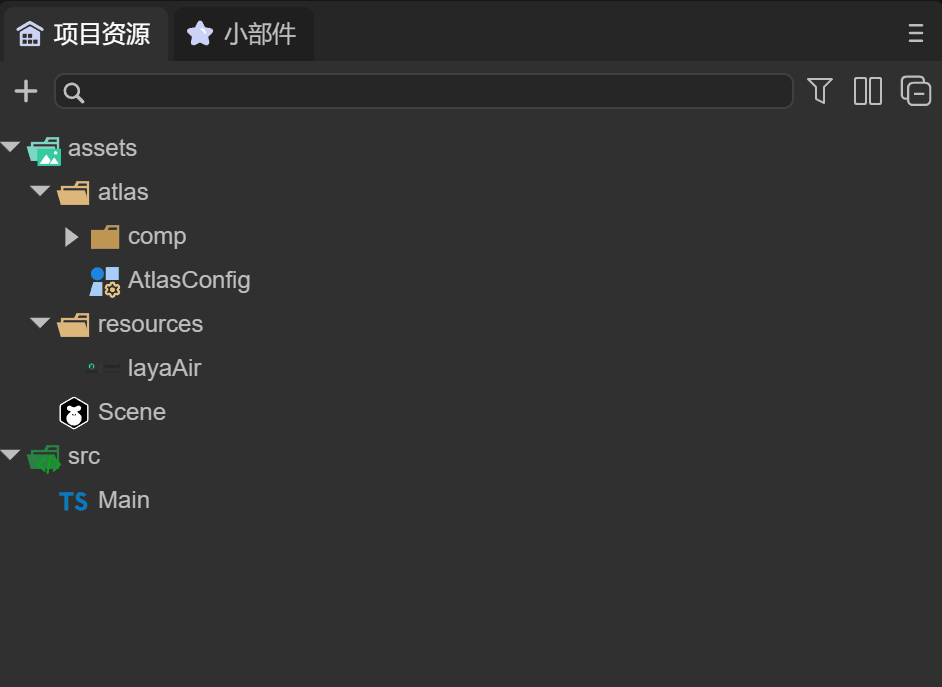This screenshot has height=687, width=942.
Task: Click the TS icon beside Main
Action: click(73, 501)
